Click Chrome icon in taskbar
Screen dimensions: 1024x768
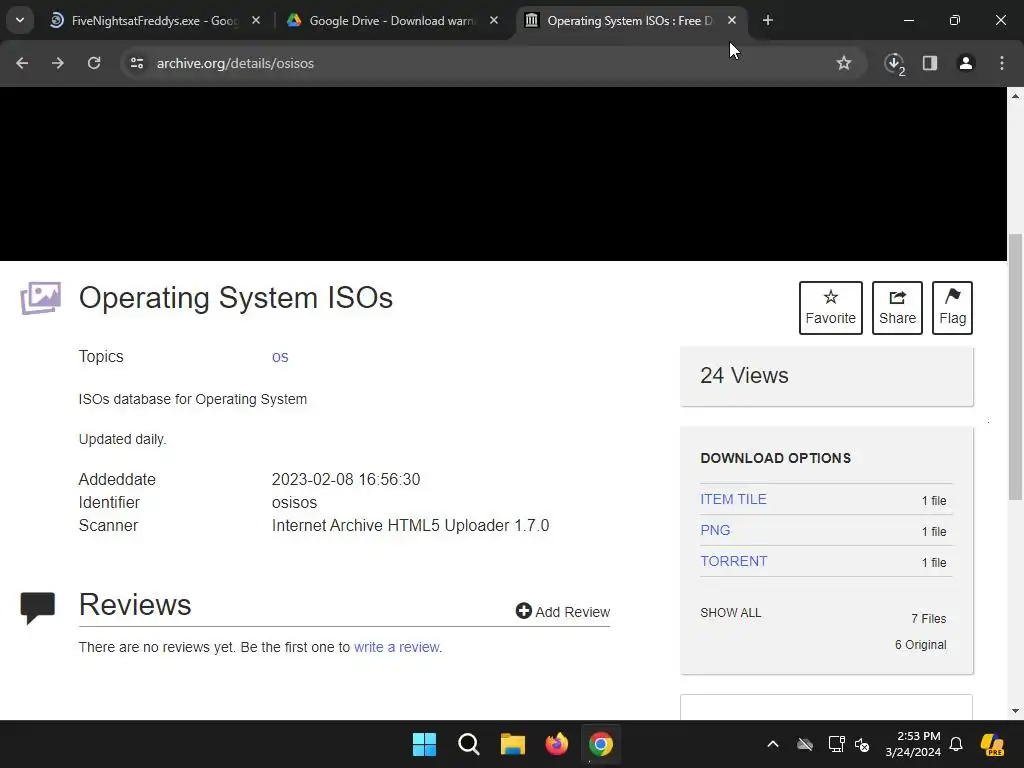pos(601,744)
